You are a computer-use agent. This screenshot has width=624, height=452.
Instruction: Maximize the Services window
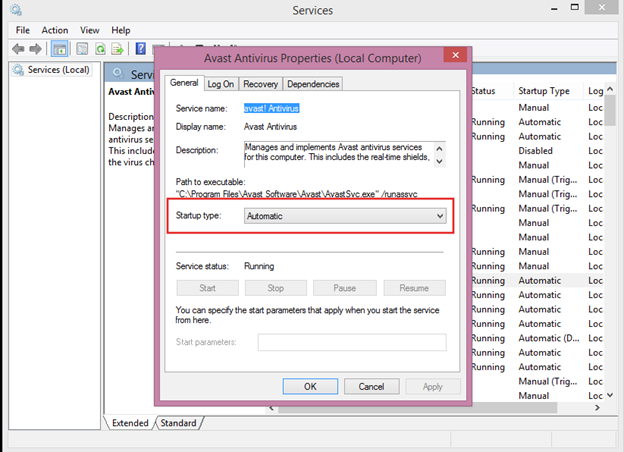(575, 7)
